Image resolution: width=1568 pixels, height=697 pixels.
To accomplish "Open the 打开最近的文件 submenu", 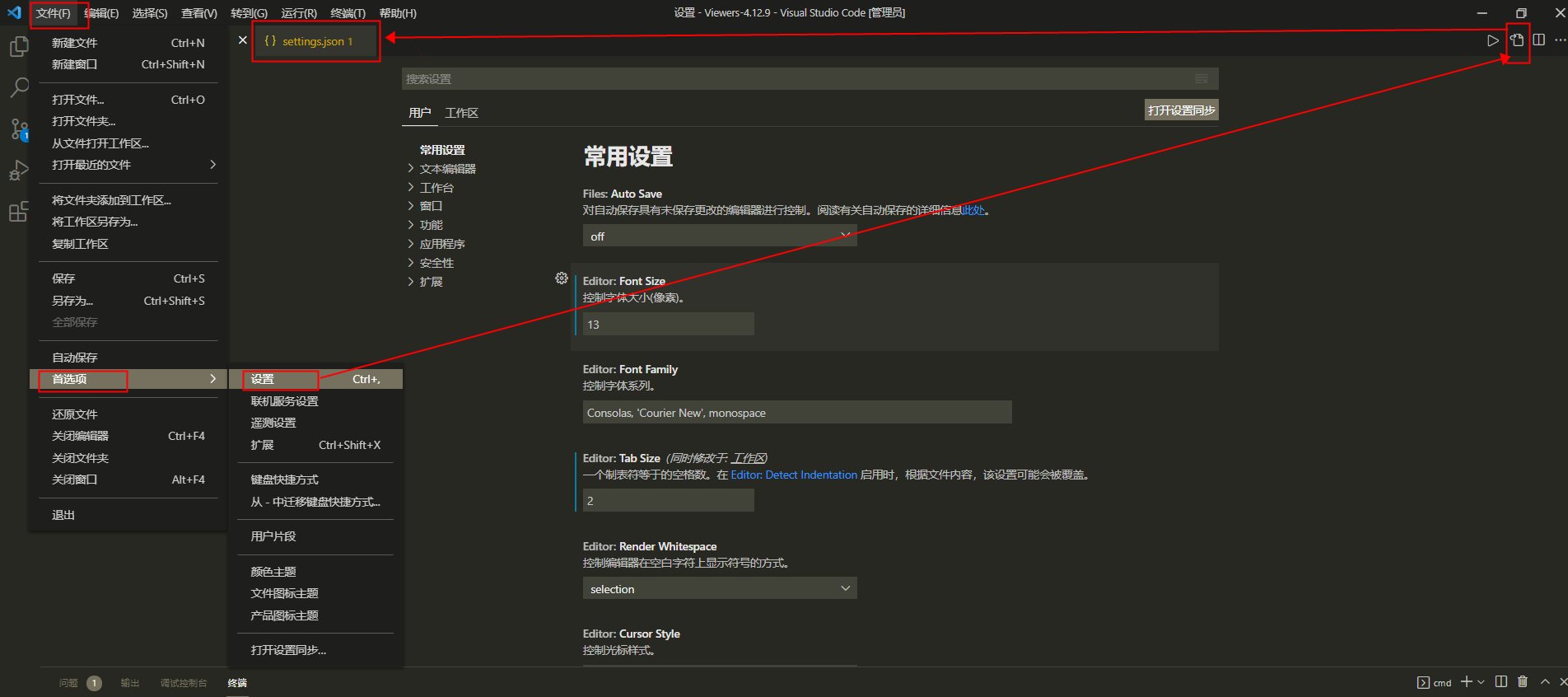I will pyautogui.click(x=128, y=165).
